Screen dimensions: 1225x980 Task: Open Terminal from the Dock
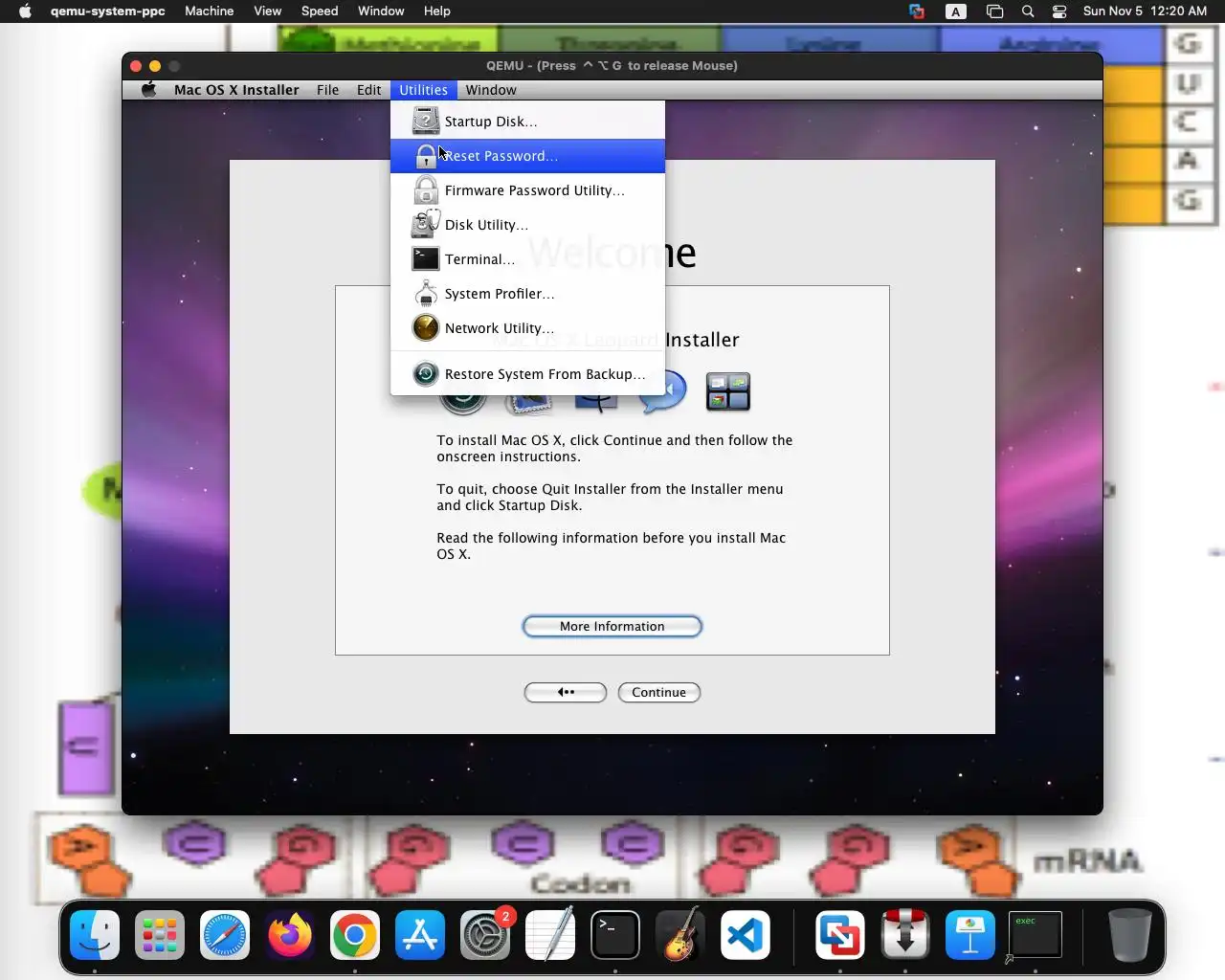tap(615, 934)
